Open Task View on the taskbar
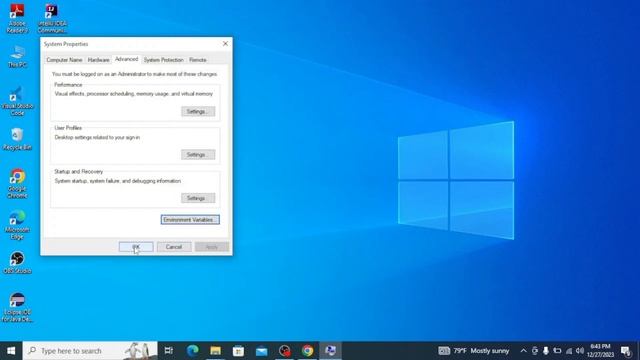Image resolution: width=640 pixels, height=360 pixels. 169,351
